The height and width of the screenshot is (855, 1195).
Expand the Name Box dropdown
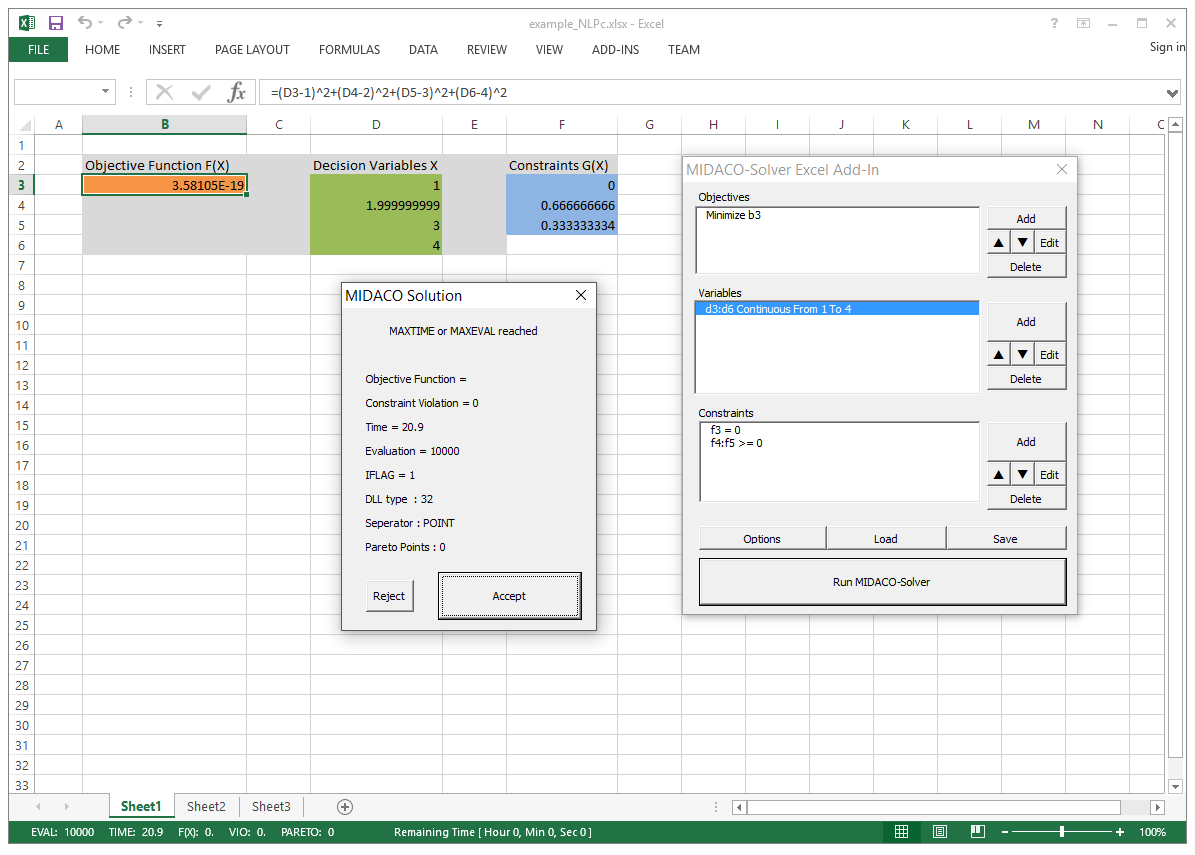(x=105, y=92)
